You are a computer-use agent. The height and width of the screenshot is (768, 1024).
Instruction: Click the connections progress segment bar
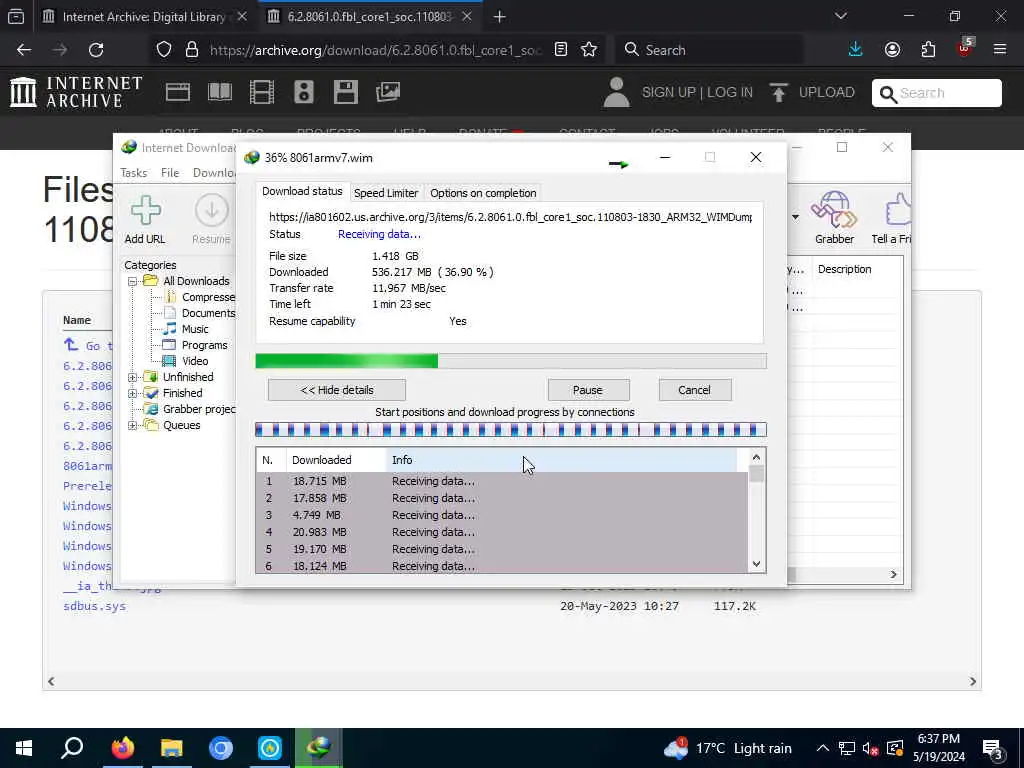pyautogui.click(x=511, y=430)
